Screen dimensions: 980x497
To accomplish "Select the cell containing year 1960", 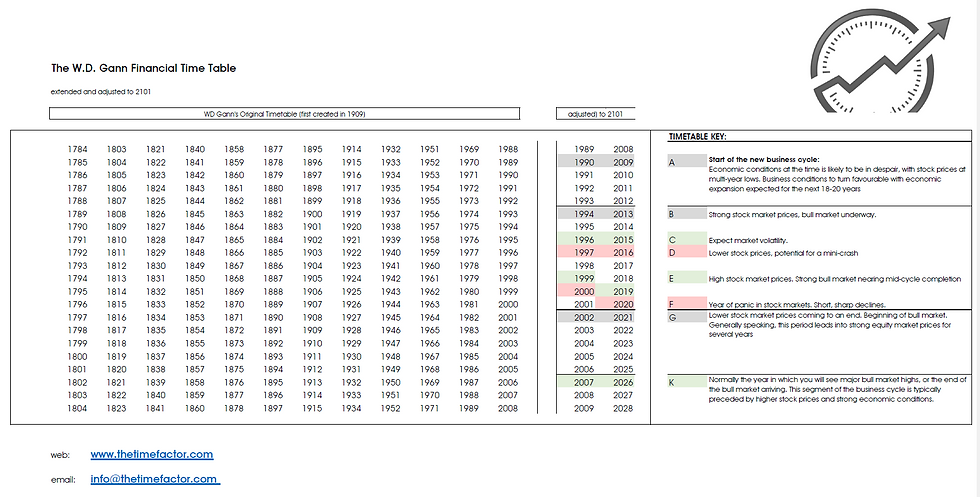I will coord(430,266).
